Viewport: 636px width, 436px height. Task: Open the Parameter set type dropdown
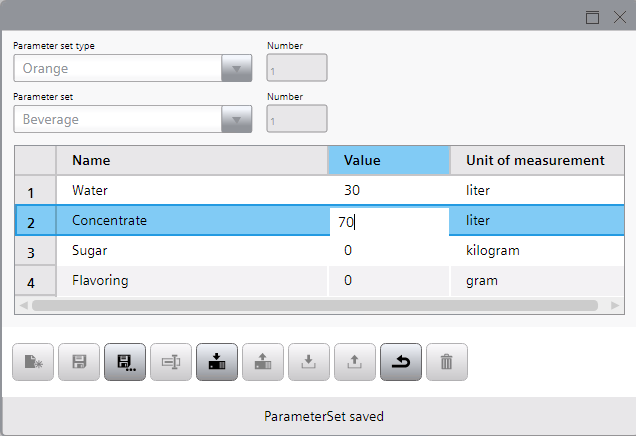pyautogui.click(x=236, y=69)
